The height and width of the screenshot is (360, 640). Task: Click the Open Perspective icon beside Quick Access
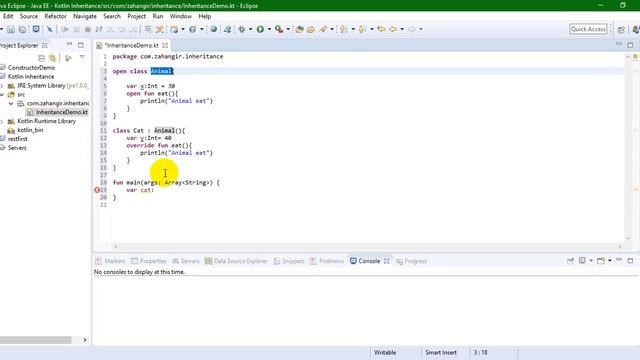click(621, 29)
